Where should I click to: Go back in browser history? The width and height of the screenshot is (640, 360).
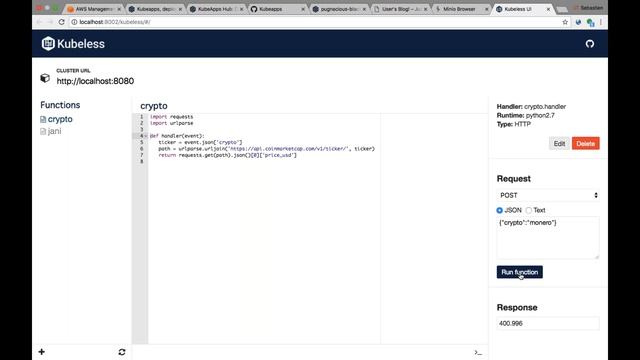pyautogui.click(x=39, y=22)
